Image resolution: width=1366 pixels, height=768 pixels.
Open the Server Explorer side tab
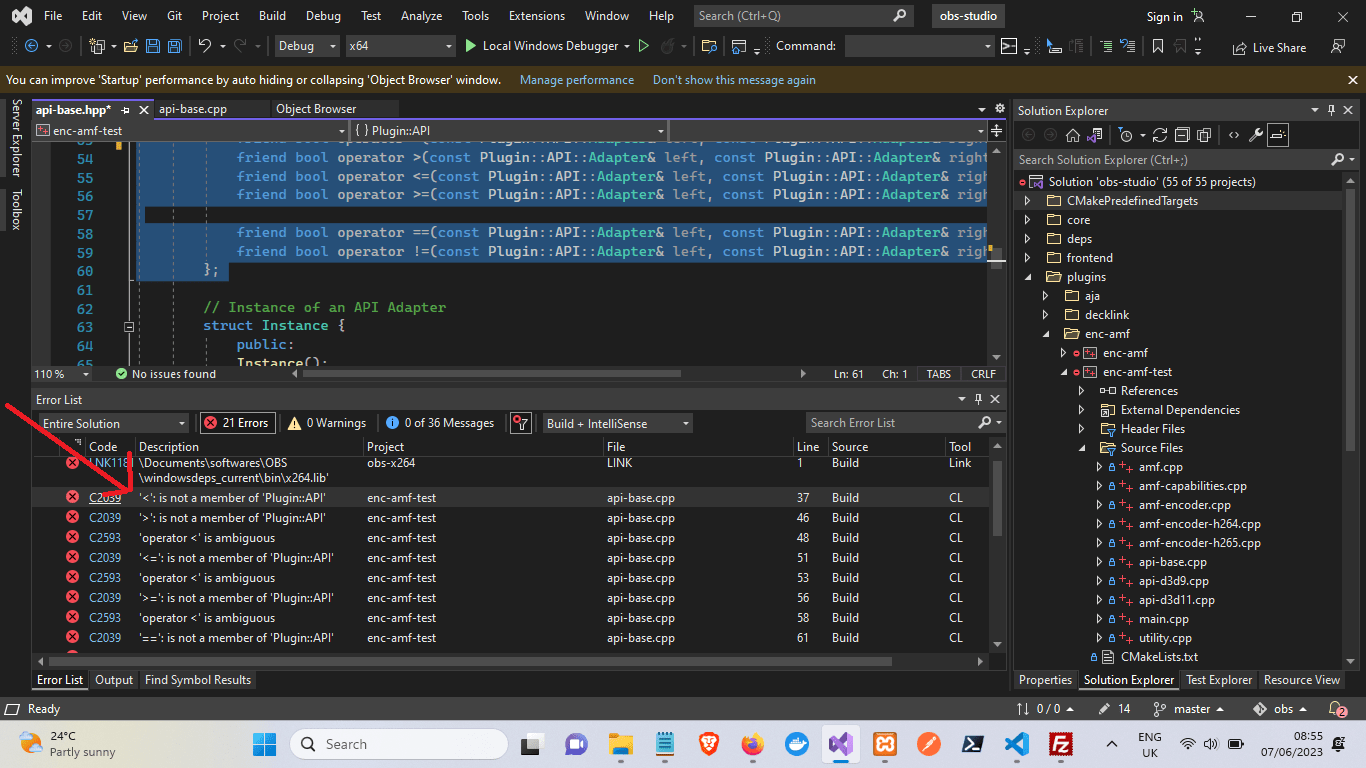pyautogui.click(x=16, y=138)
